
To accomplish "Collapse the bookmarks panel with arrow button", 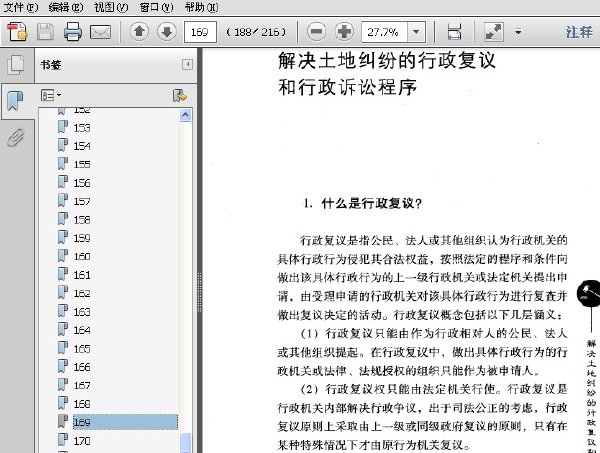I will (x=187, y=64).
